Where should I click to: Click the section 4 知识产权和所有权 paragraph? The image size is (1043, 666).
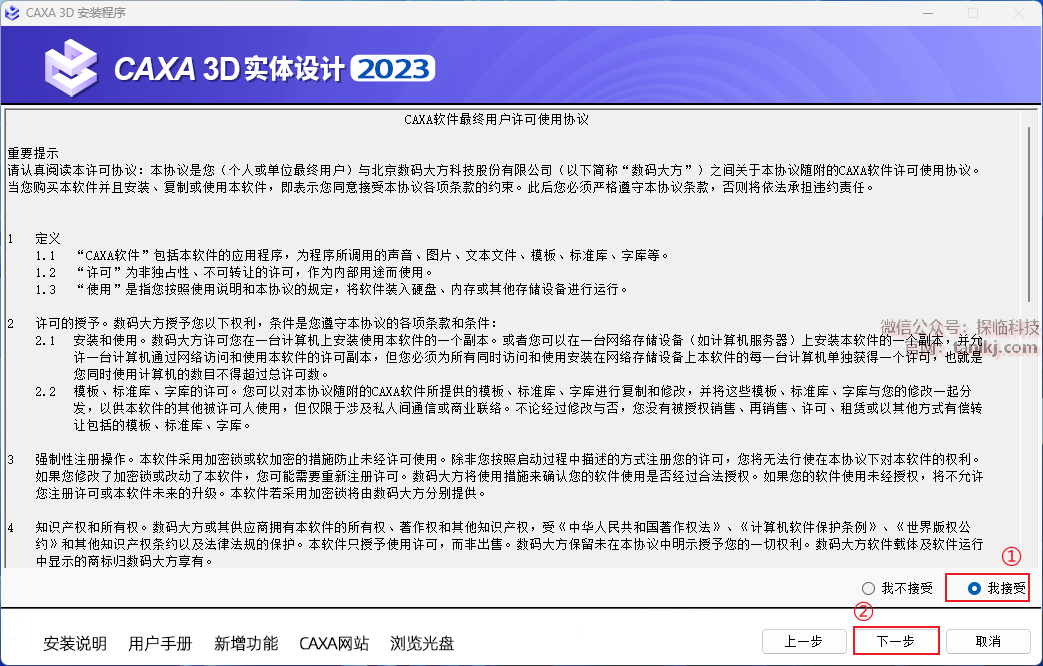[496, 544]
